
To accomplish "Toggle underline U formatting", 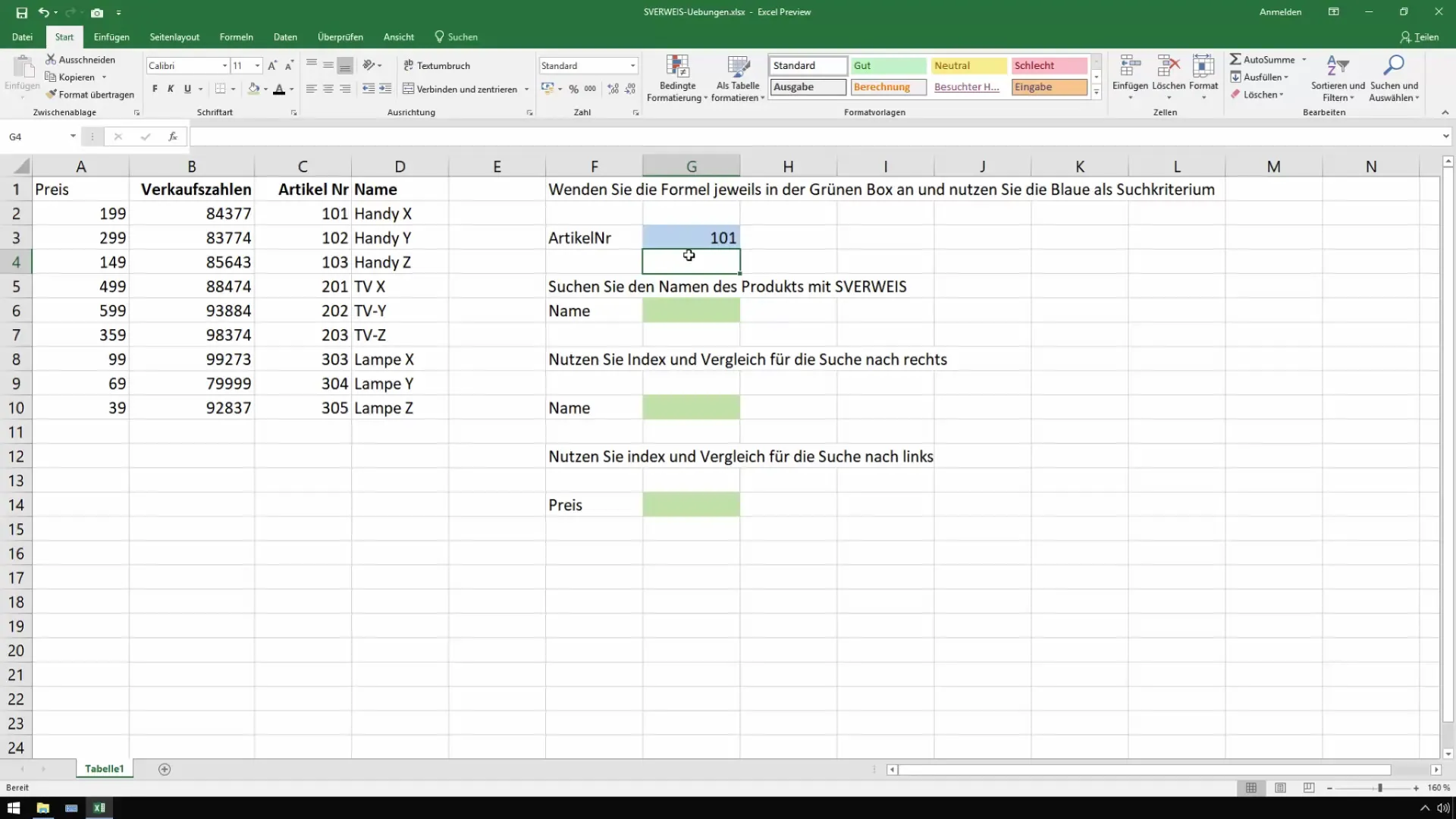I will (x=187, y=89).
